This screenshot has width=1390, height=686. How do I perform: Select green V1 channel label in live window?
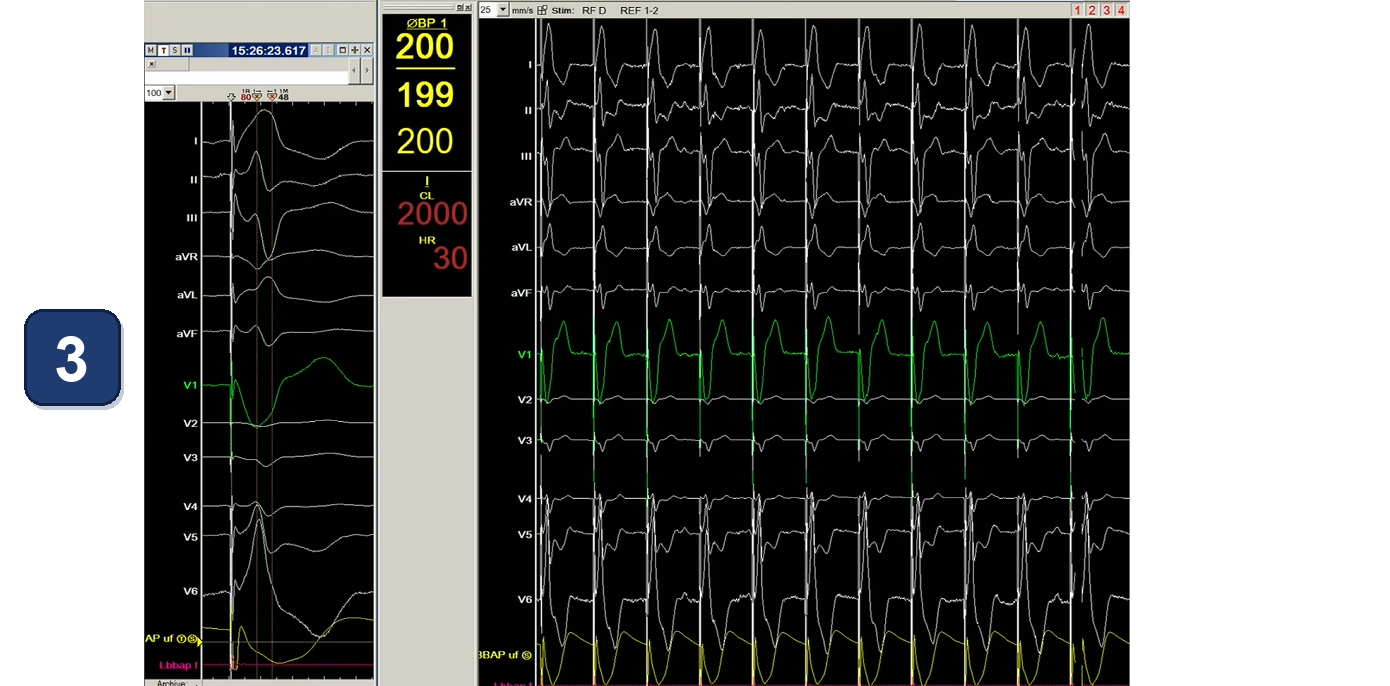click(525, 354)
